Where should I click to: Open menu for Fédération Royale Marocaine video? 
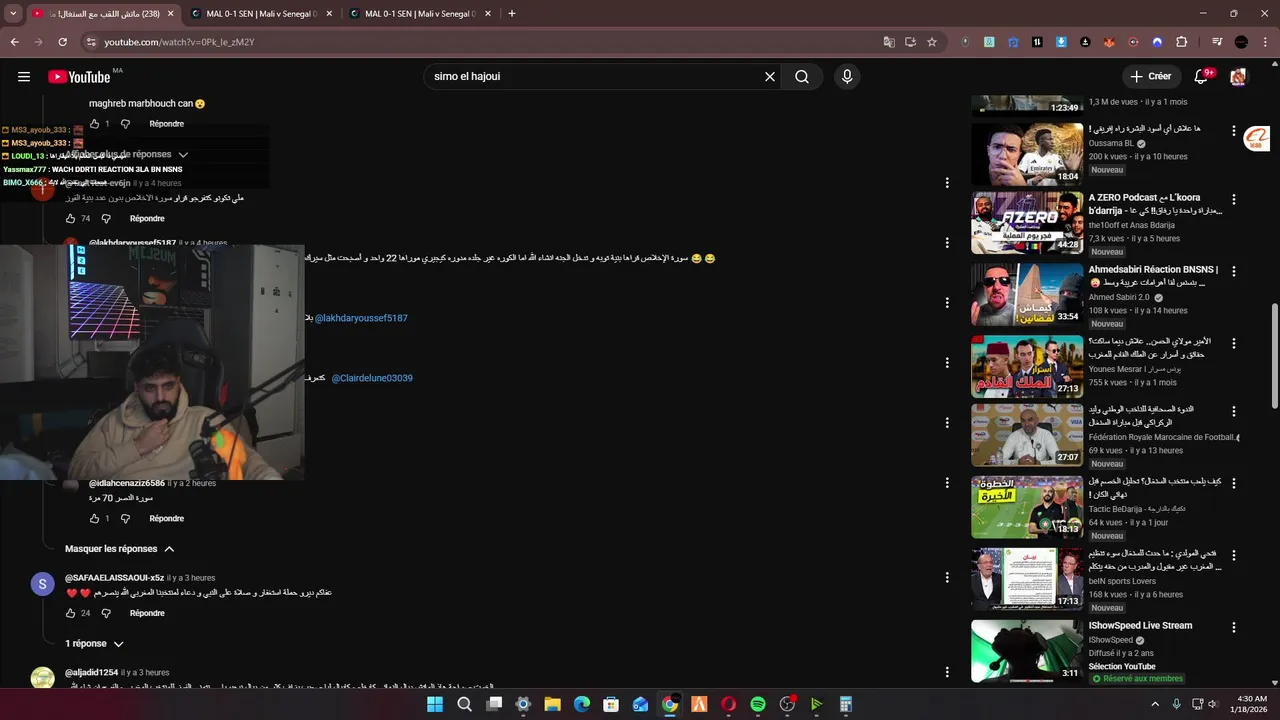pyautogui.click(x=1234, y=411)
